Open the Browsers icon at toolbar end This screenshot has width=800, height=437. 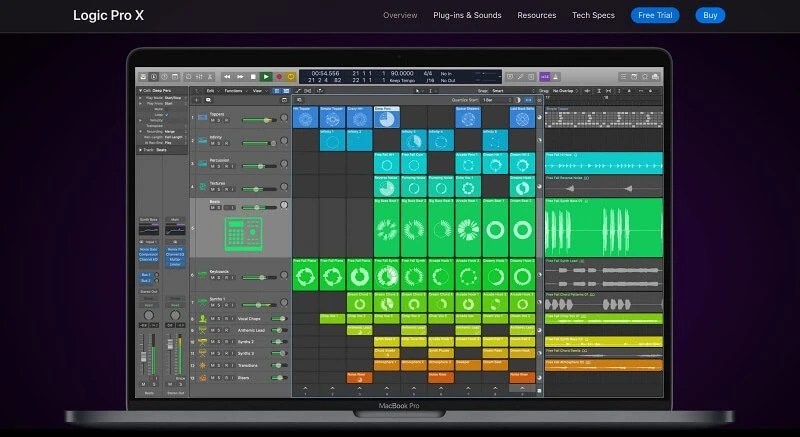pos(656,76)
